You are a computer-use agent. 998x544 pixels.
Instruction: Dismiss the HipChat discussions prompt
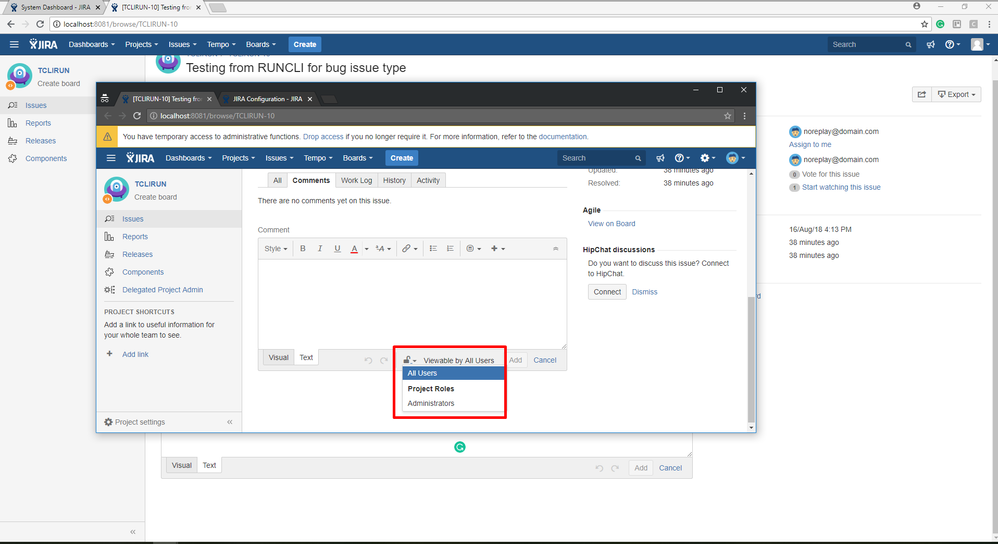click(x=645, y=292)
